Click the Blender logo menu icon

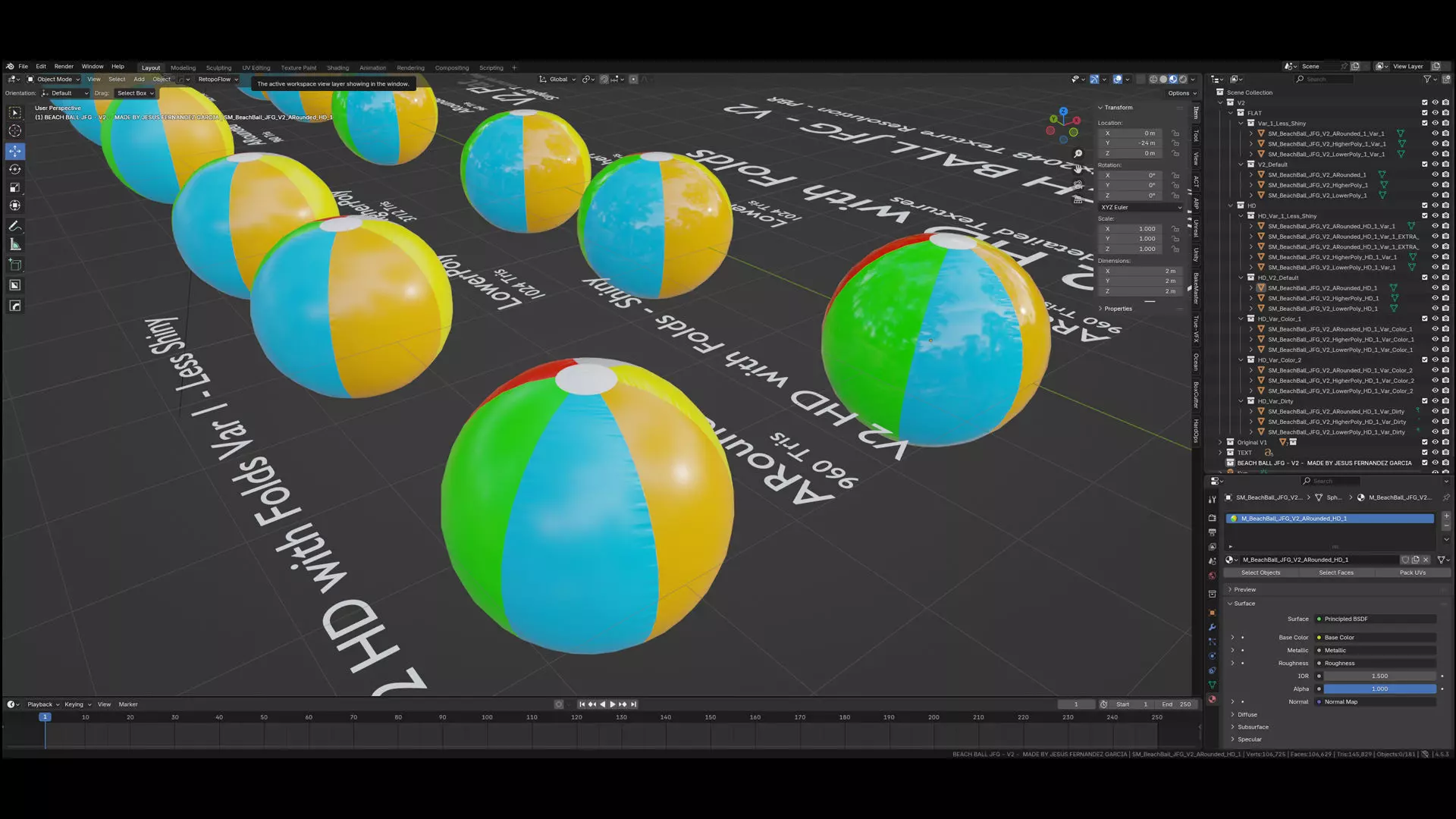click(10, 66)
